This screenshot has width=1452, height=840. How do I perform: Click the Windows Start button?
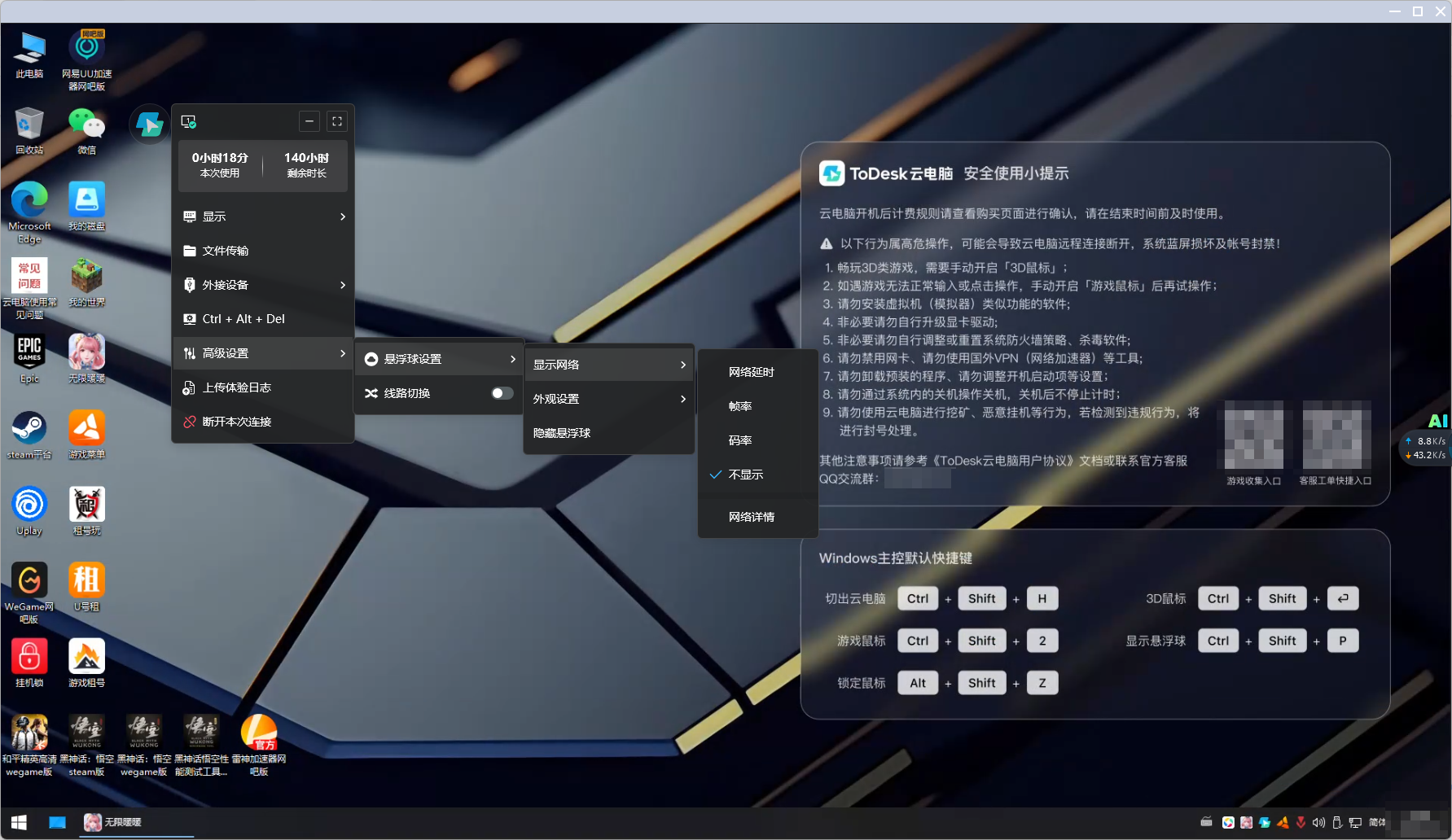(x=19, y=822)
